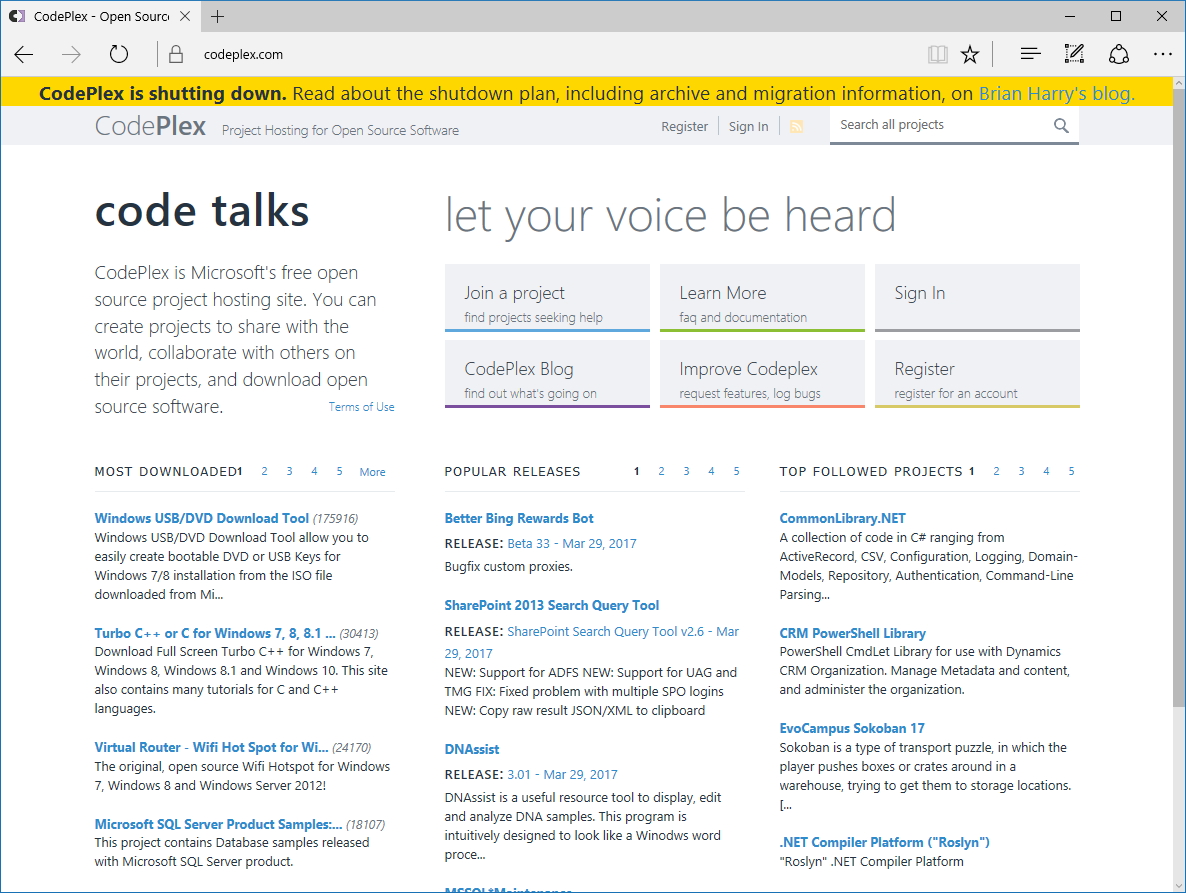Open the Improve Codeplex tile
The image size is (1186, 893).
coord(762,374)
